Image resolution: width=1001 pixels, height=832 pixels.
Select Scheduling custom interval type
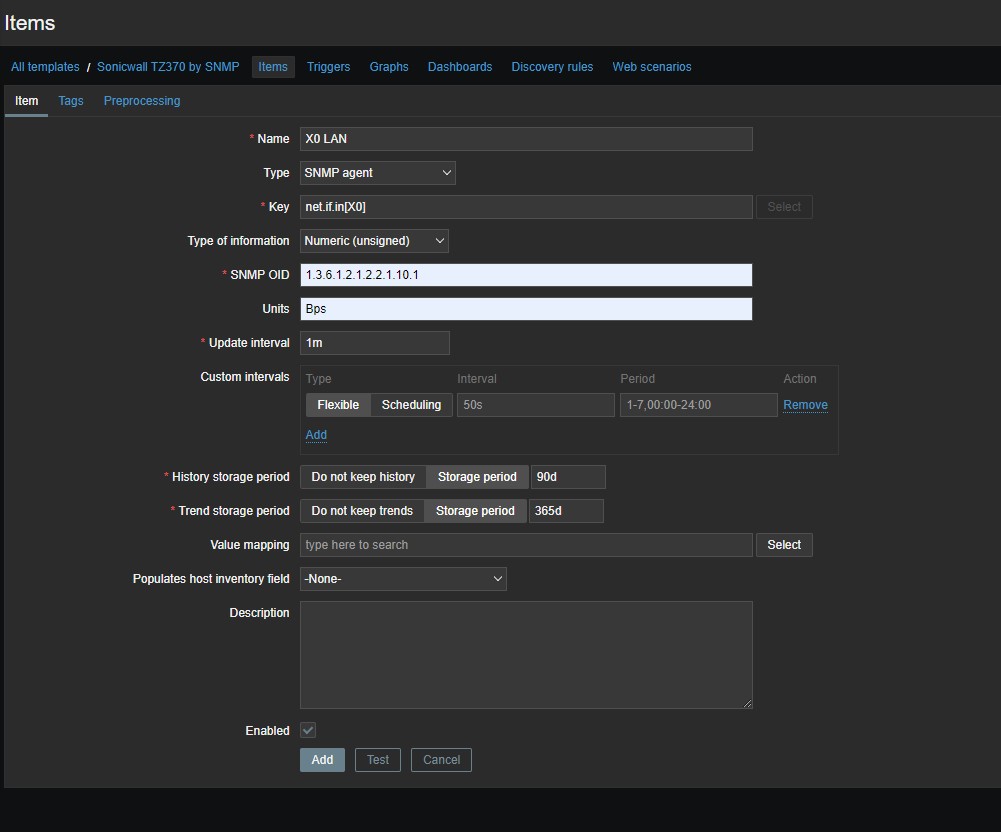coord(411,405)
